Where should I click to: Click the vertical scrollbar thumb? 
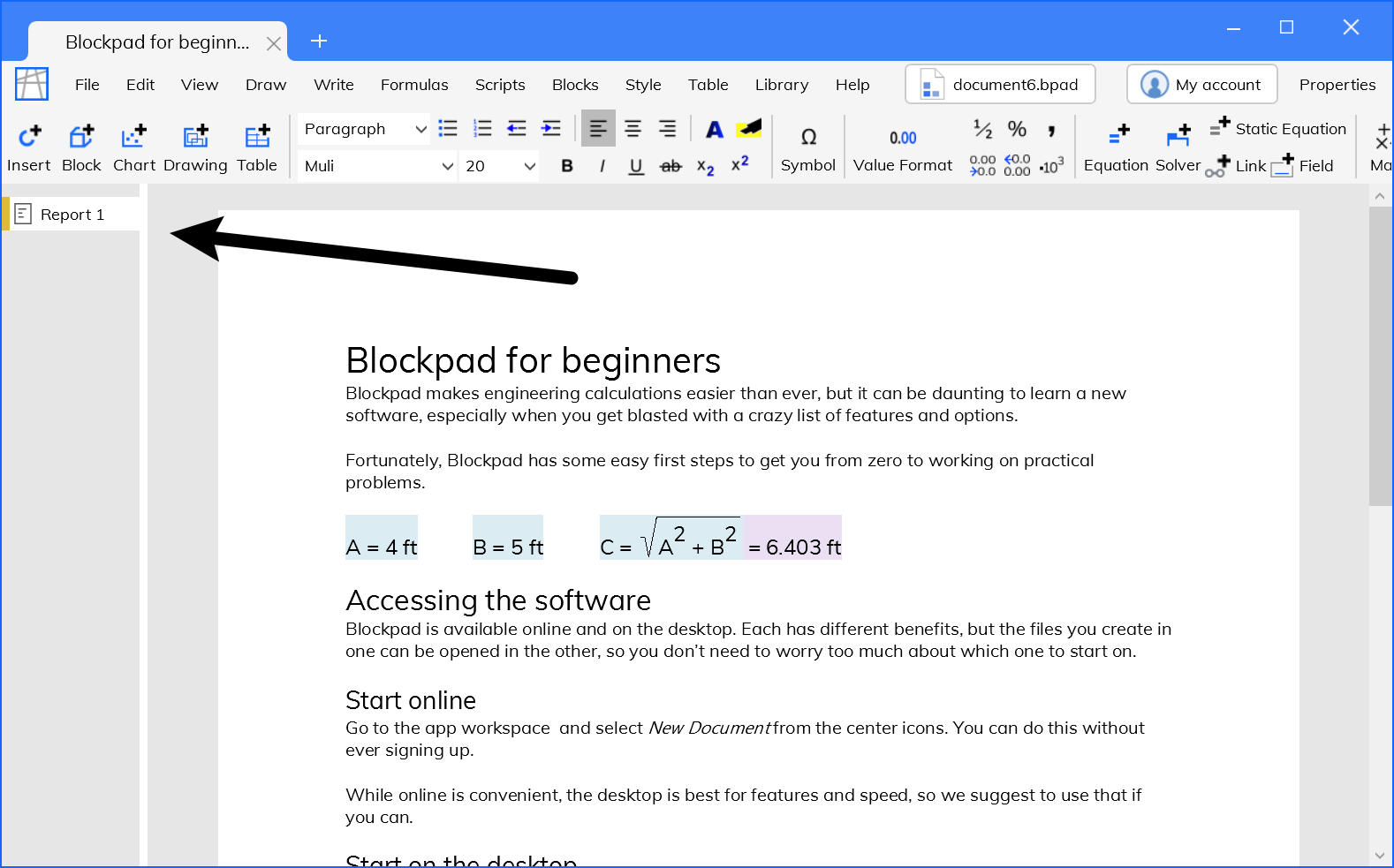1380,356
